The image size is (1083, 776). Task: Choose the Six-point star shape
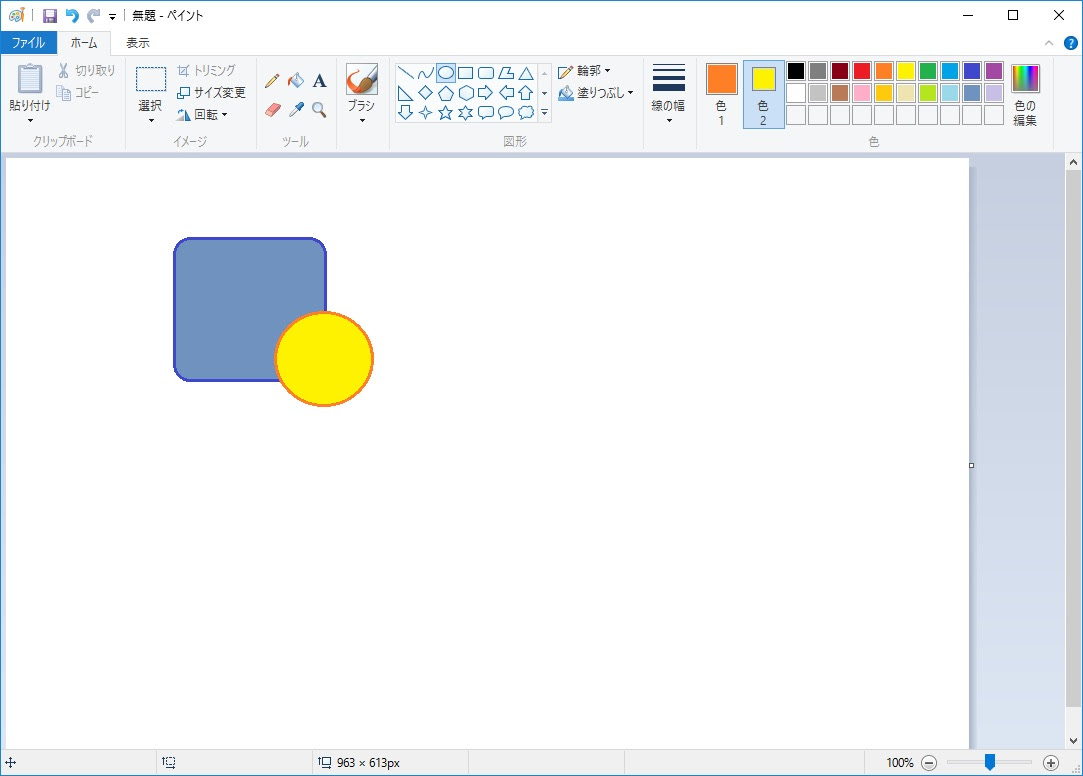tap(466, 113)
